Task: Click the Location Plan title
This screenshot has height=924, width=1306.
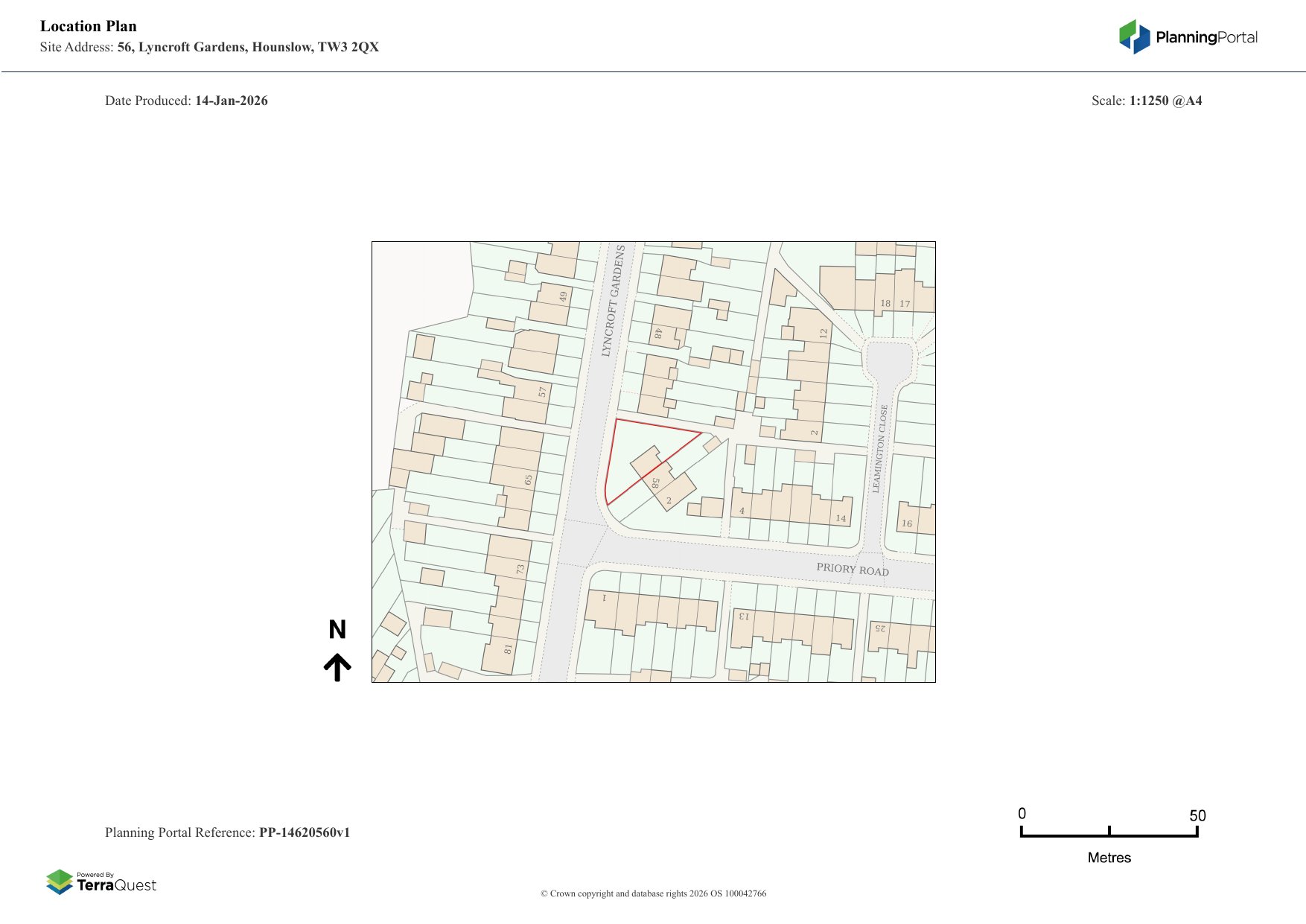Action: point(89,26)
